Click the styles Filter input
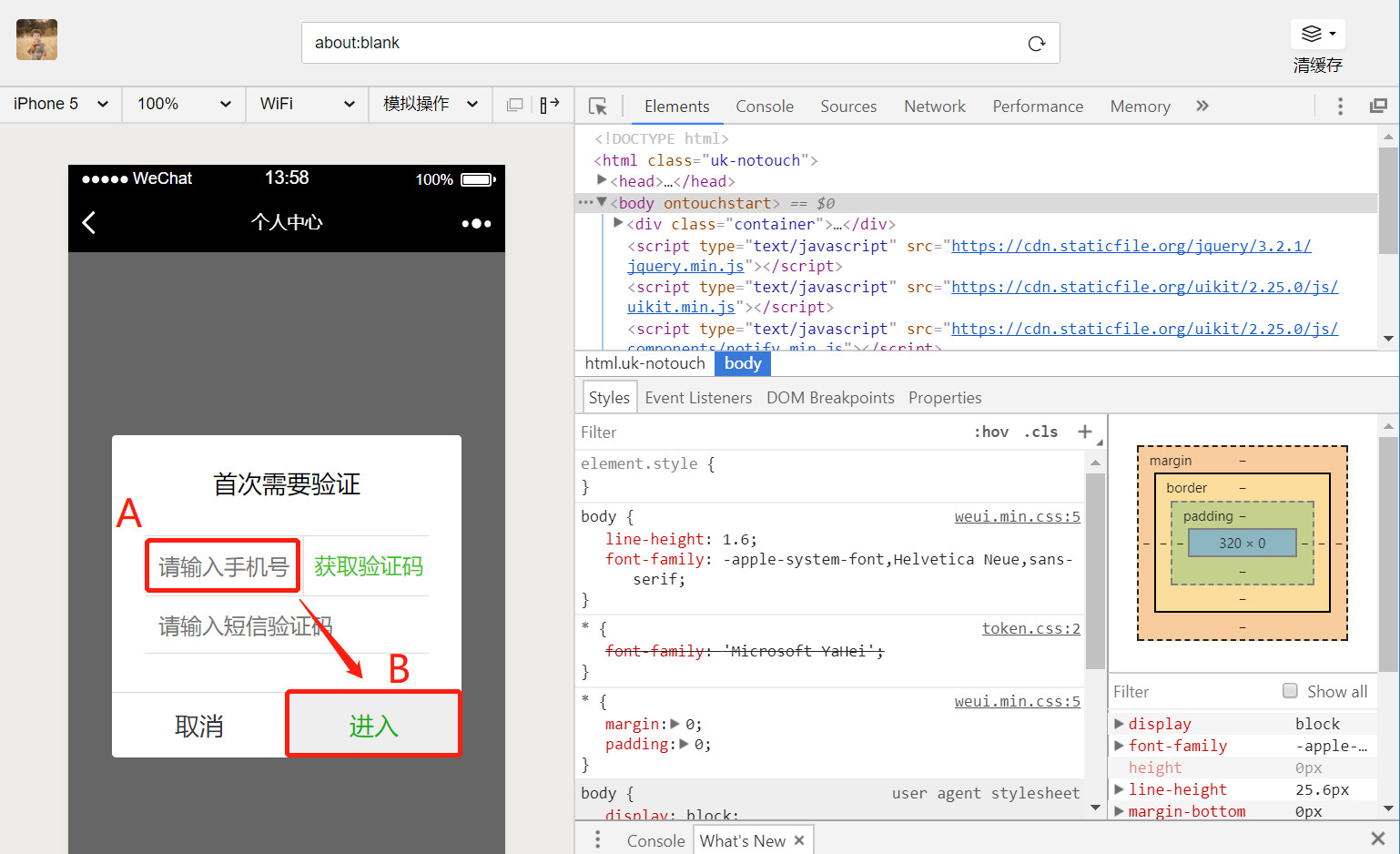 [769, 432]
